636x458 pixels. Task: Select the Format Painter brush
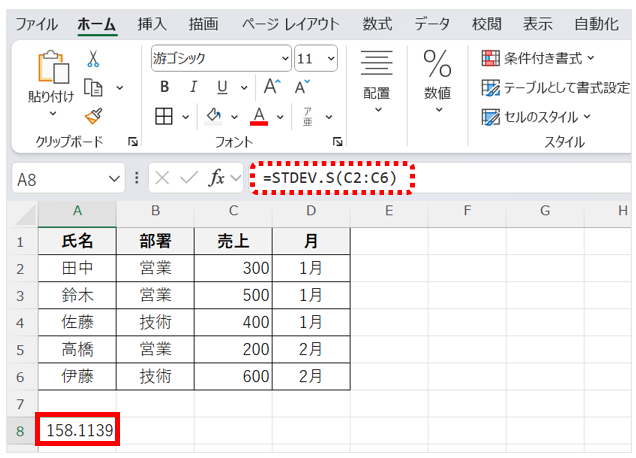tap(94, 116)
